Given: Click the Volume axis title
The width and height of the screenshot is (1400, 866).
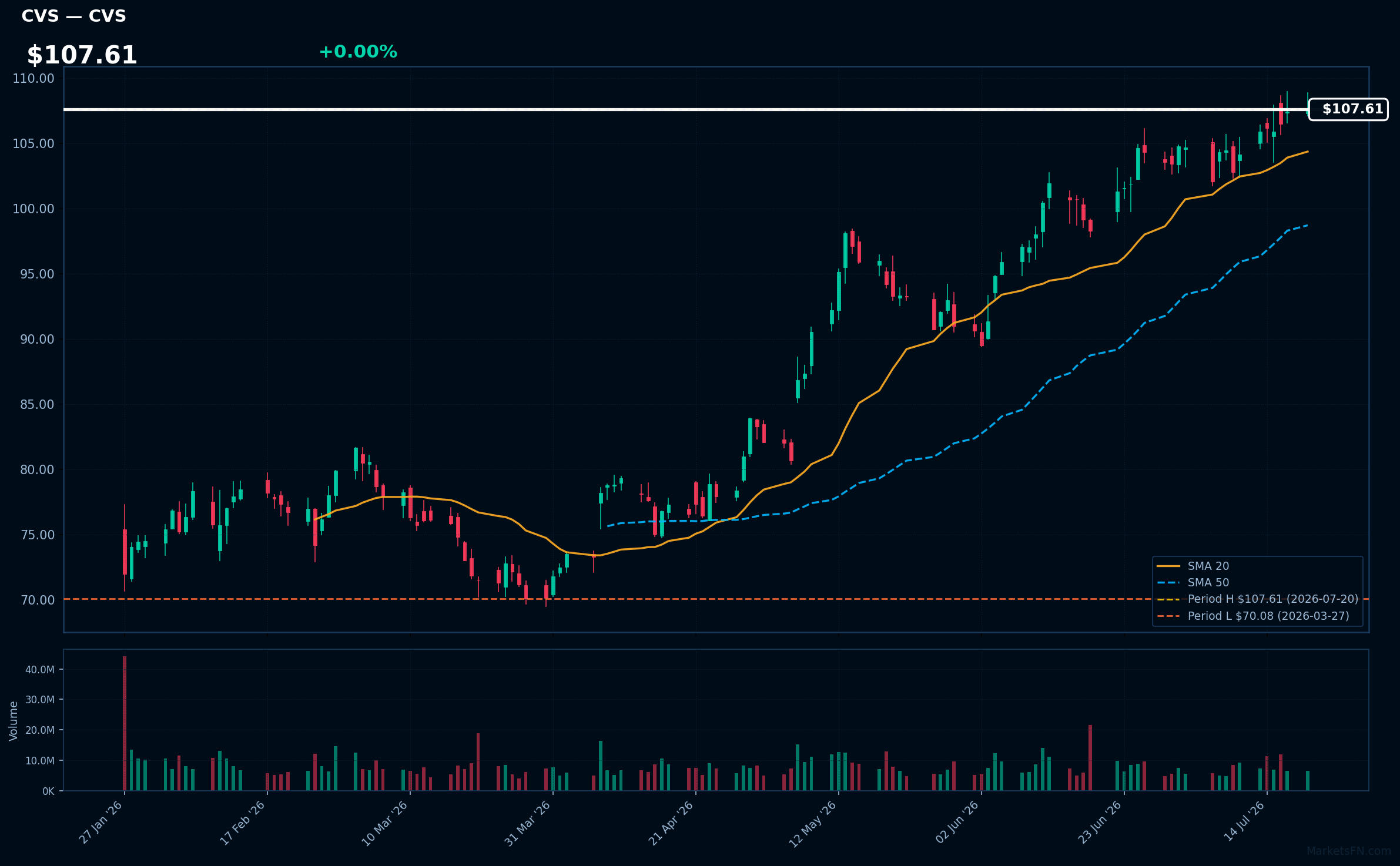Looking at the screenshot, I should pos(14,721).
